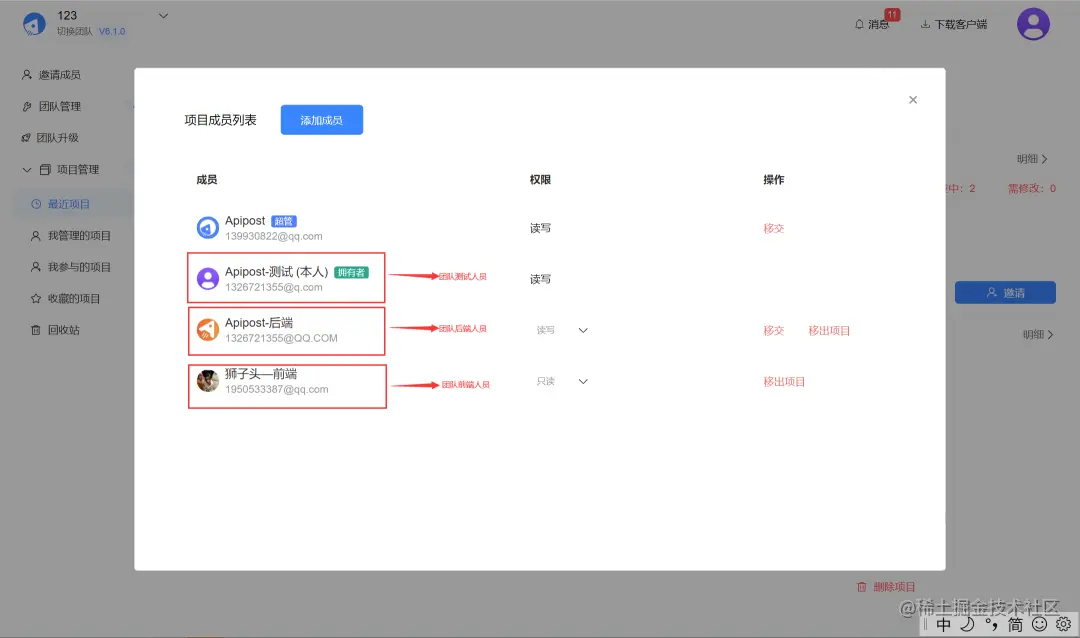
Task: Click the Apipost logo in the top left
Action: coord(34,23)
